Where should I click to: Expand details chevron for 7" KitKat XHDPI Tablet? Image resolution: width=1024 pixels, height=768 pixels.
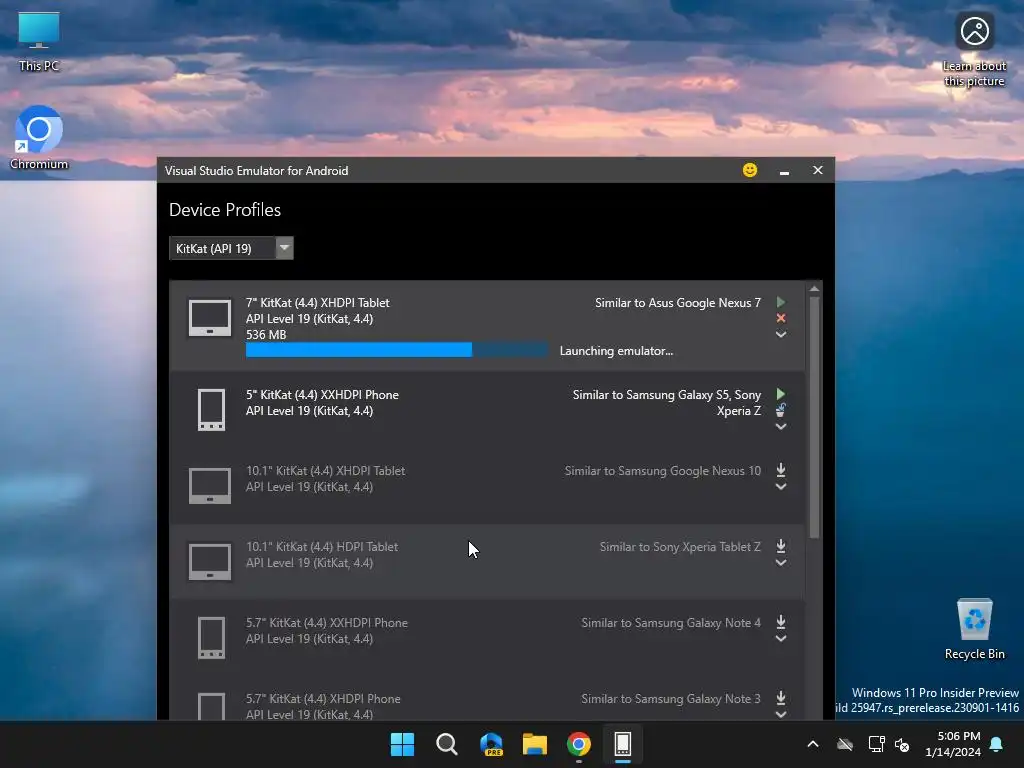click(x=780, y=334)
